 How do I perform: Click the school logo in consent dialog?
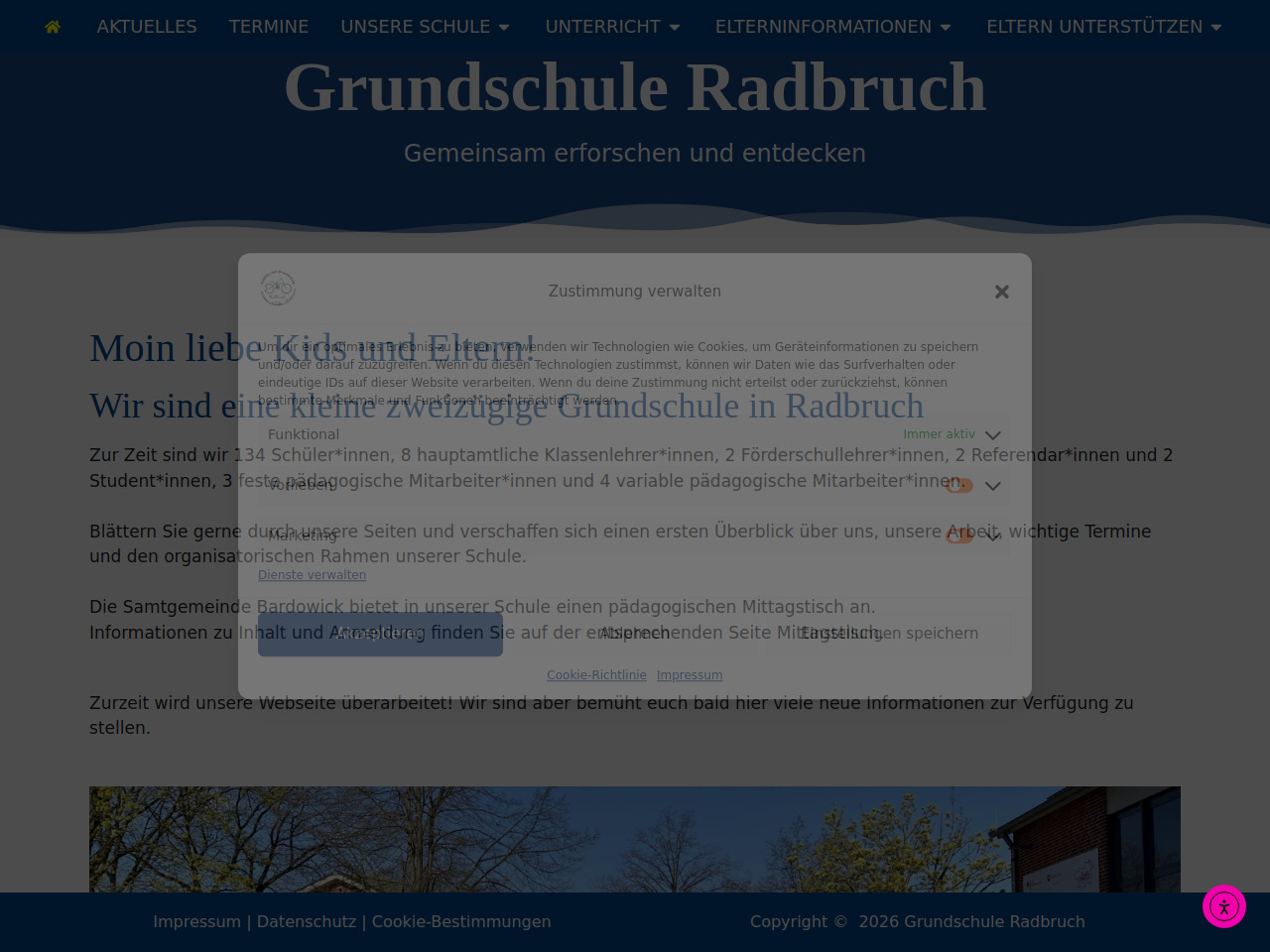(x=278, y=289)
